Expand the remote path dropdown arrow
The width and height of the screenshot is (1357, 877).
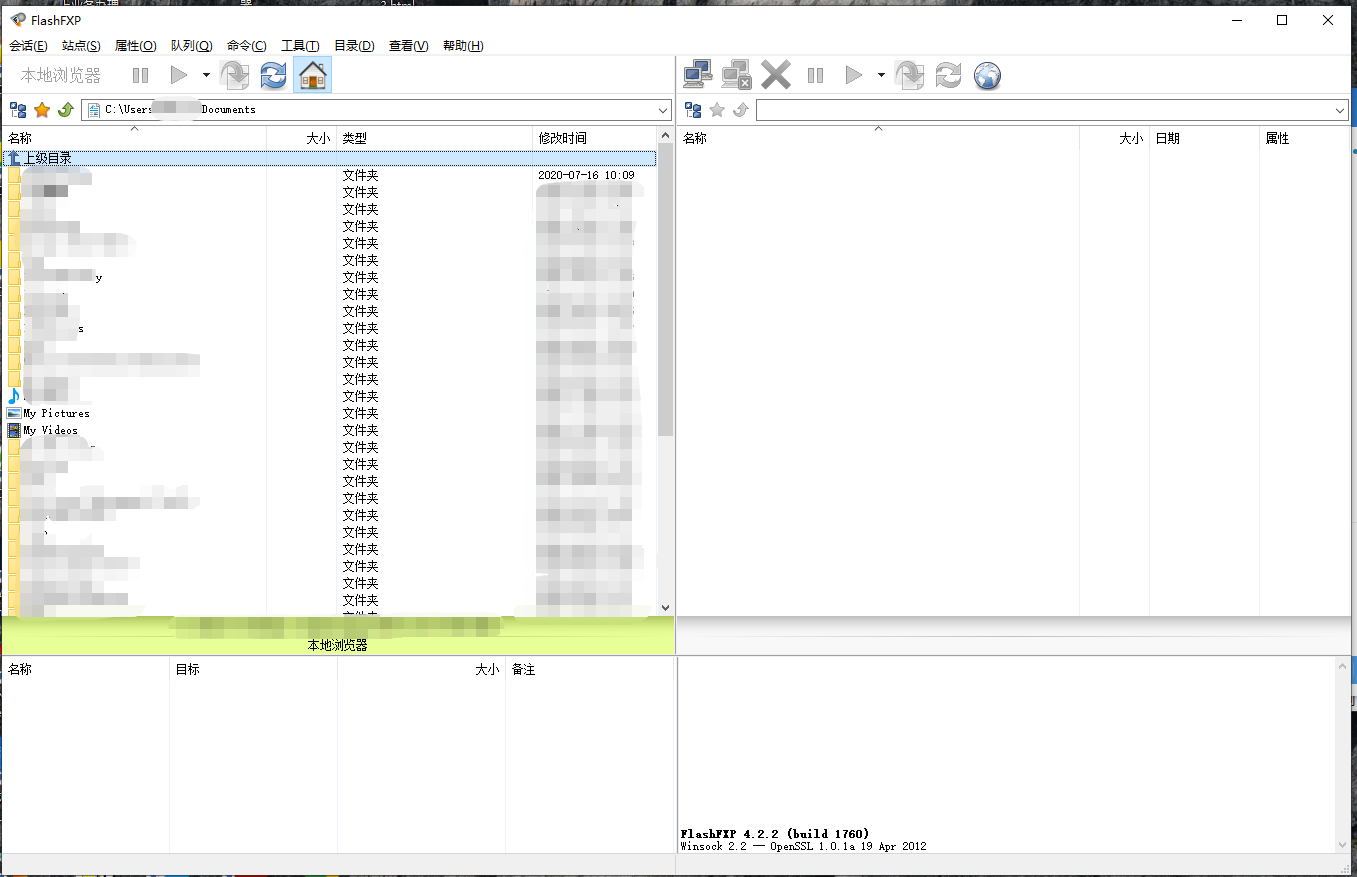(1340, 110)
